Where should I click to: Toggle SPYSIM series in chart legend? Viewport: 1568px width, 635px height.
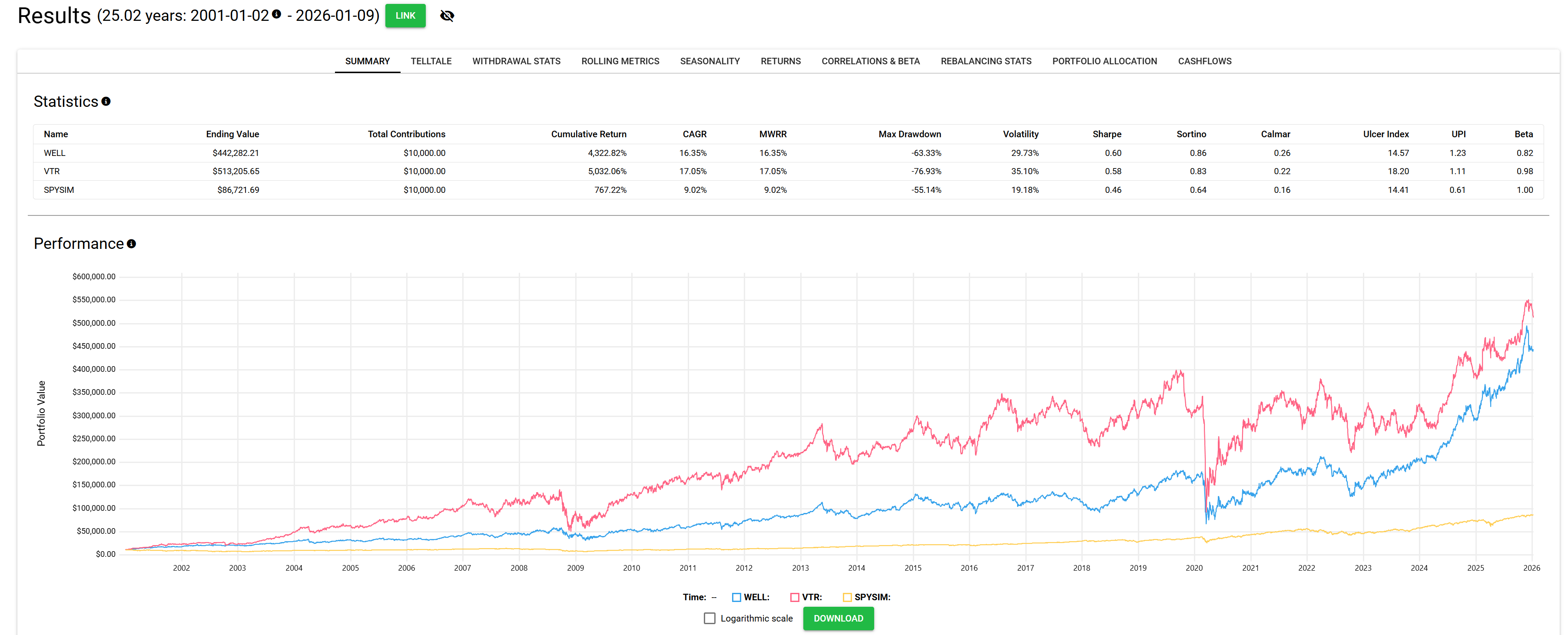point(847,597)
